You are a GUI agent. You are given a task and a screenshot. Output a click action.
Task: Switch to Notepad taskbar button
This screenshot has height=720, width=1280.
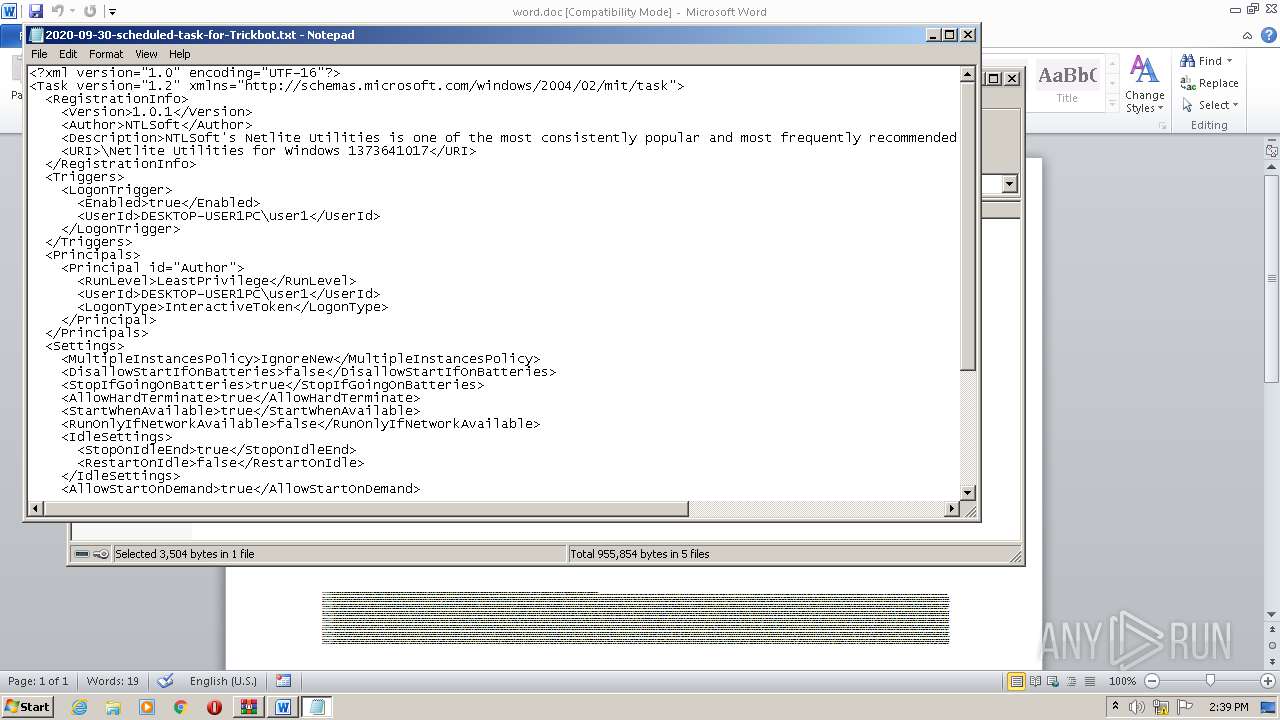click(x=317, y=707)
